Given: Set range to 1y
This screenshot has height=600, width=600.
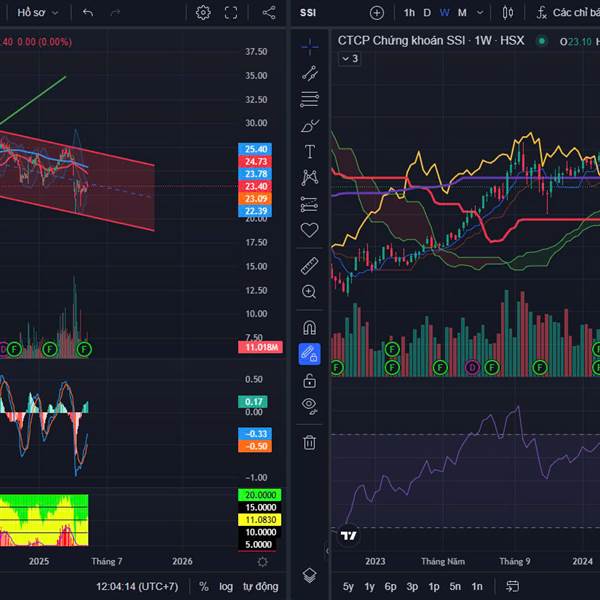Looking at the screenshot, I should [369, 586].
